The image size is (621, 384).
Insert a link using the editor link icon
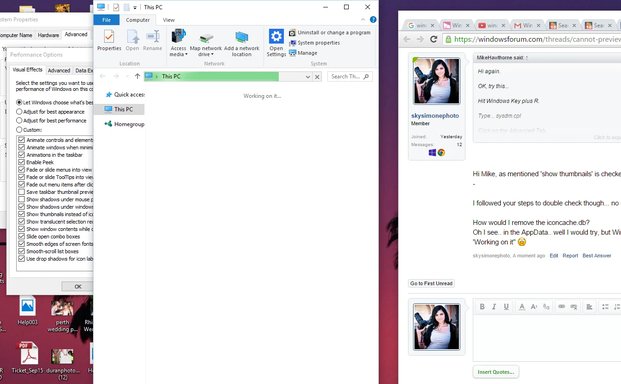coord(562,306)
